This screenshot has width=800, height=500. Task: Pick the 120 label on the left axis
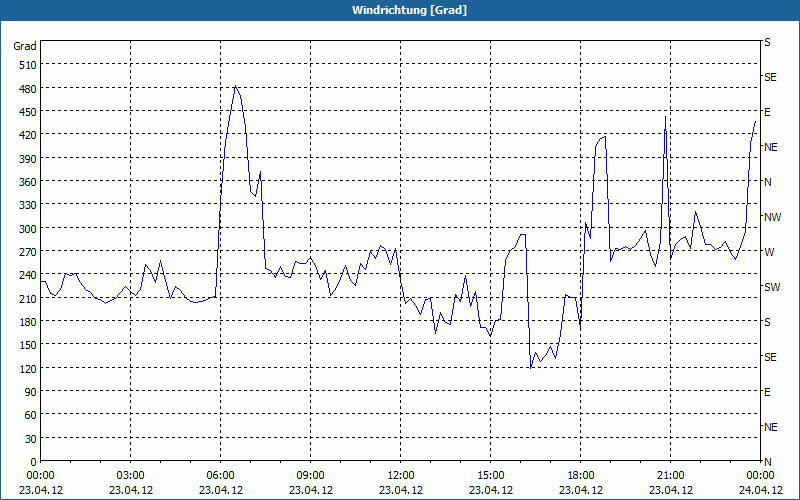pos(28,368)
